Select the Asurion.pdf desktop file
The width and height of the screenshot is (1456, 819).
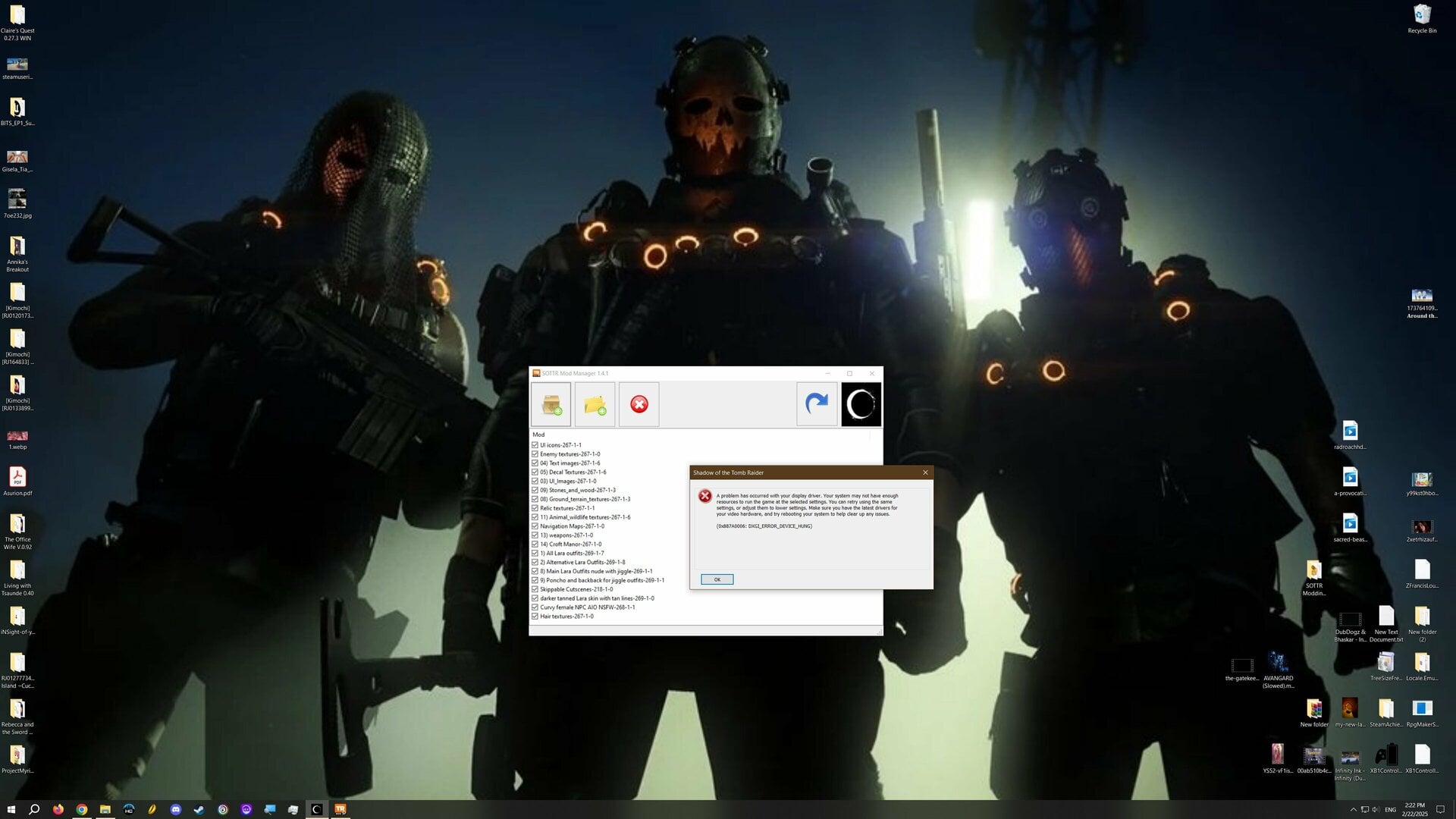(17, 482)
